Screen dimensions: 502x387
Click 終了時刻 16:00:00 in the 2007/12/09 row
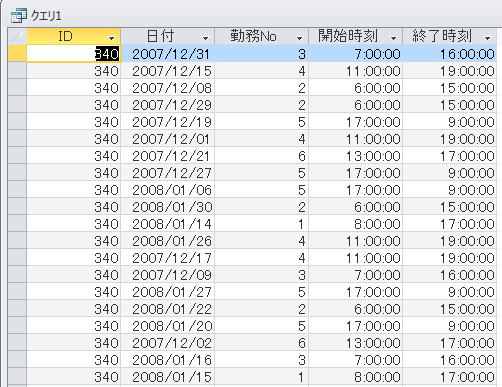450,275
